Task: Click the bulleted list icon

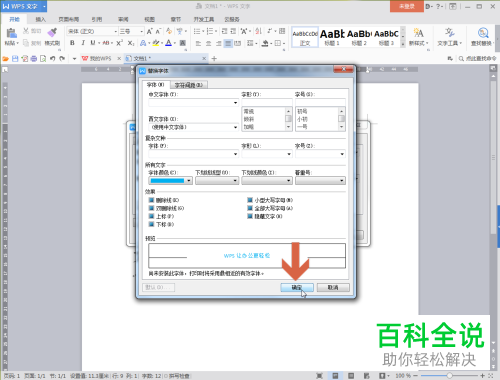Action: click(197, 31)
